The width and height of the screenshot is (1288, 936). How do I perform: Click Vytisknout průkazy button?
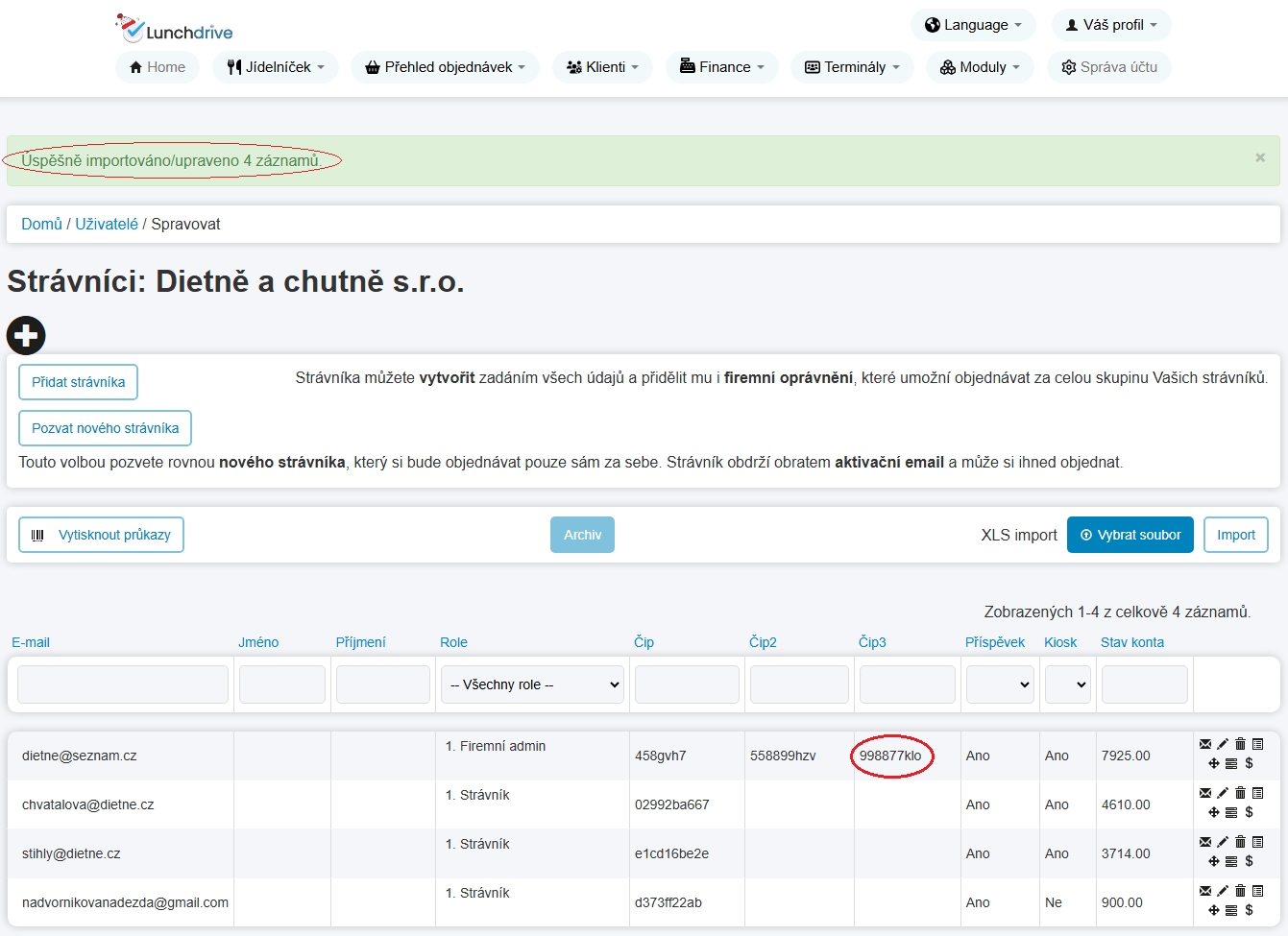102,535
